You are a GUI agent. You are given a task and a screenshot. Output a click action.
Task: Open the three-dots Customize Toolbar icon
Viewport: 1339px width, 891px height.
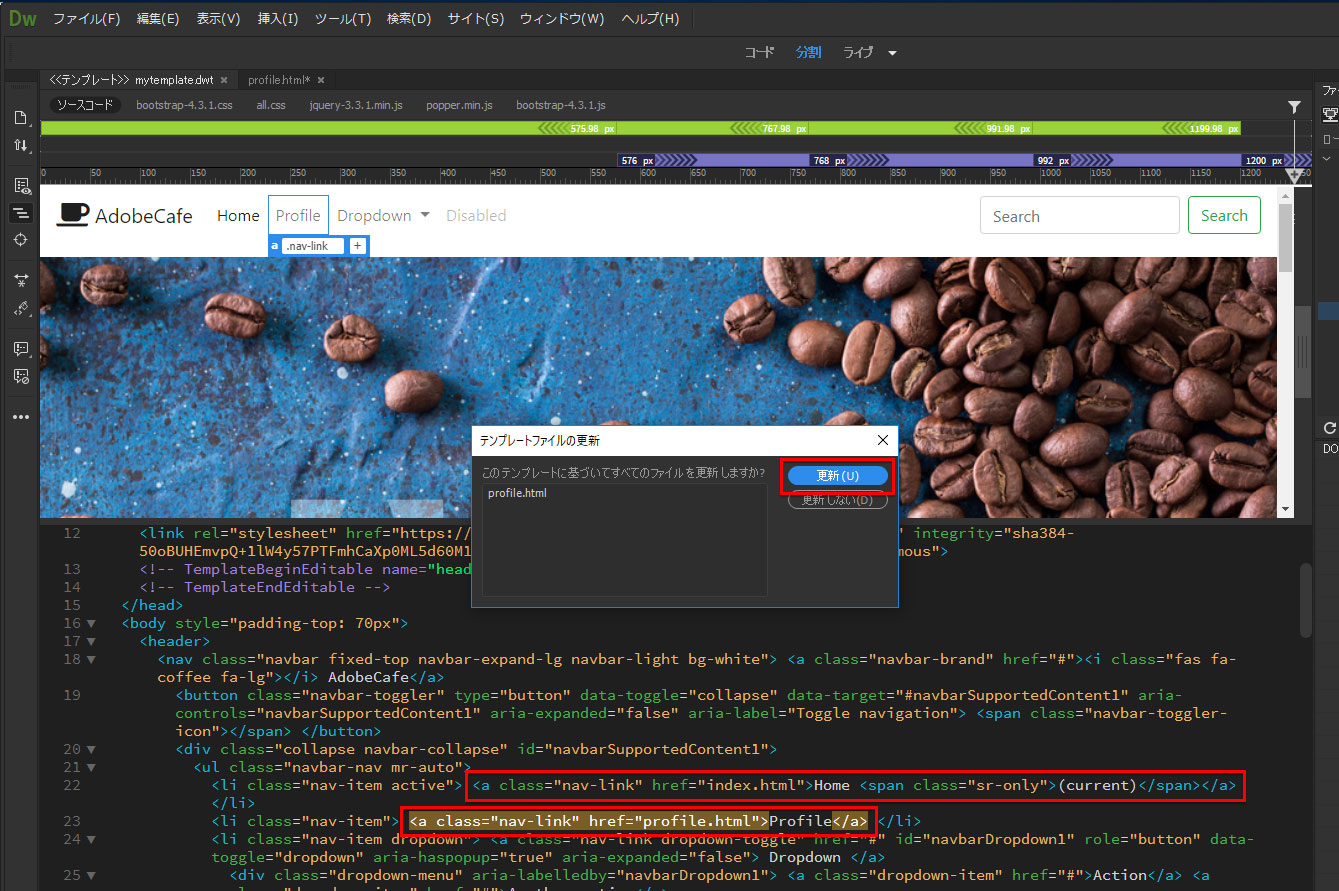click(21, 417)
